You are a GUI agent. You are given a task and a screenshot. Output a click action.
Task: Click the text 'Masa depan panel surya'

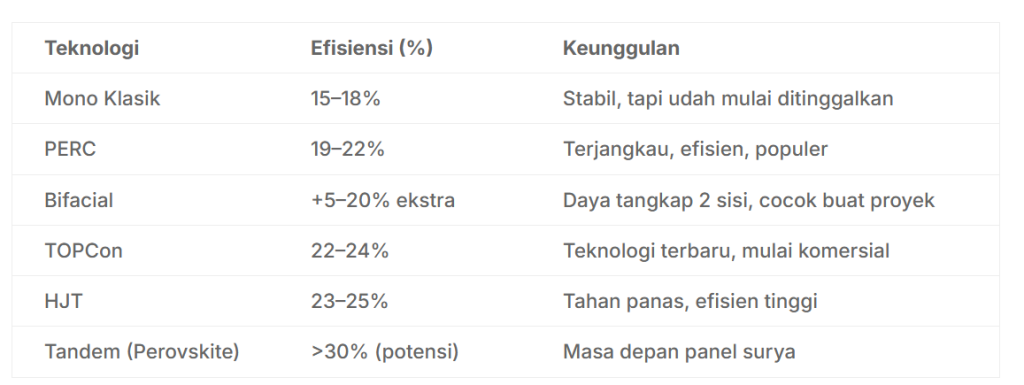[679, 352]
